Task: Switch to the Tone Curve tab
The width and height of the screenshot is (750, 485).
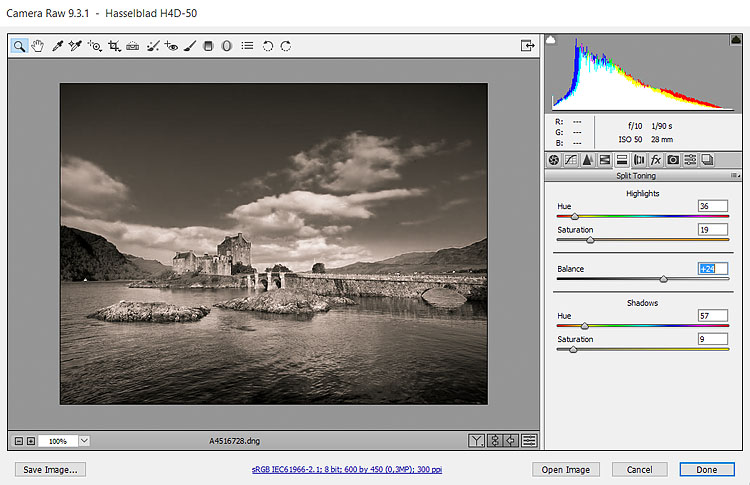Action: (571, 160)
